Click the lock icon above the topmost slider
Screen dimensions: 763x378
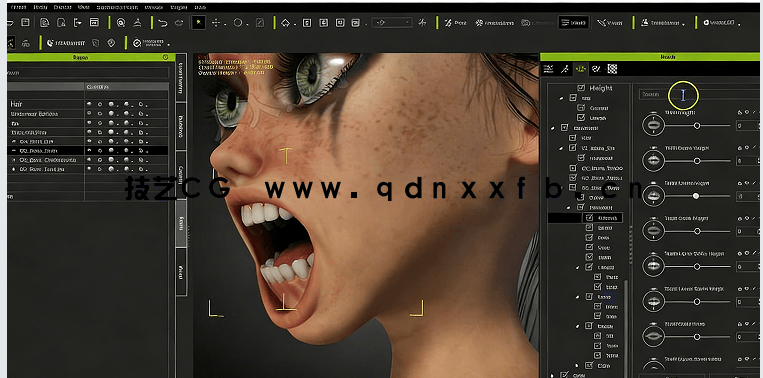point(740,112)
